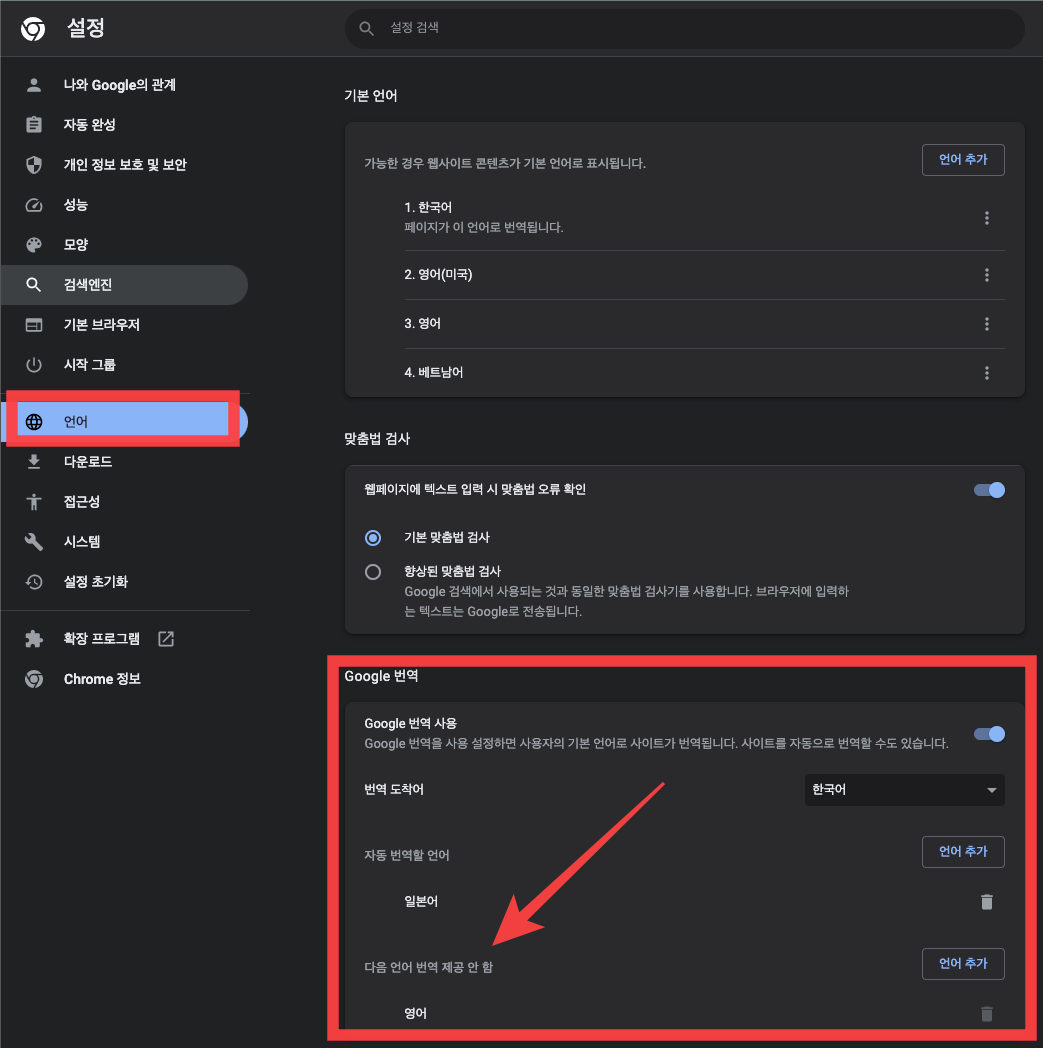Click the magnifier icon in the settings search bar

(x=366, y=28)
